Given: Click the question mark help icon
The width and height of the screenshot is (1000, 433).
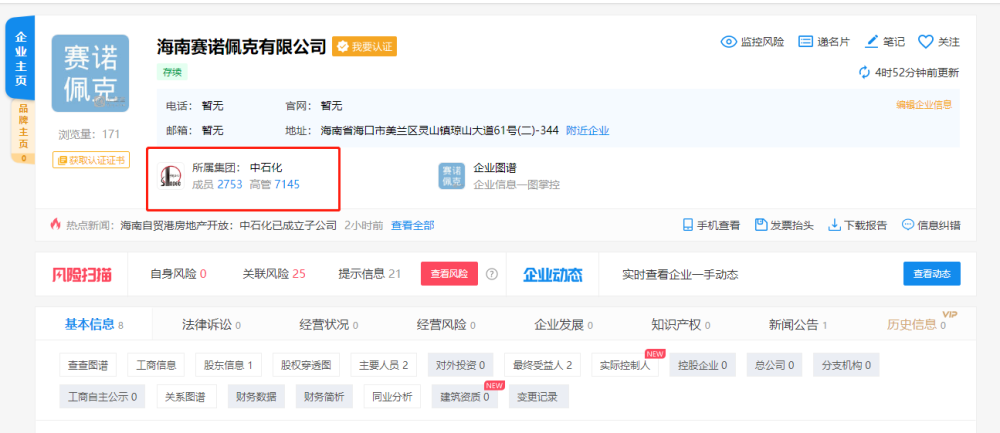Looking at the screenshot, I should [x=492, y=274].
